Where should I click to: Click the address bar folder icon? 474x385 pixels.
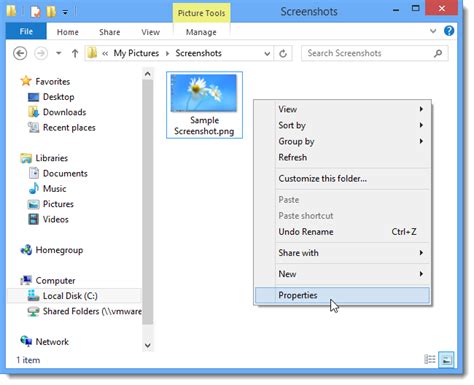(92, 53)
